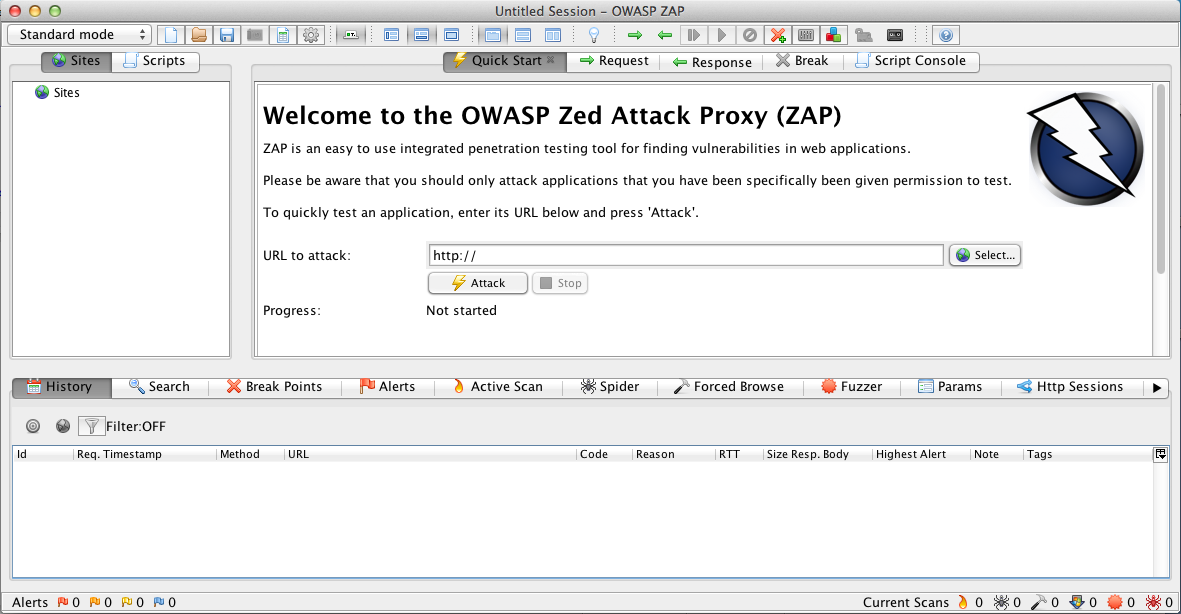Click the Select... button
The image size is (1181, 614).
coord(985,255)
